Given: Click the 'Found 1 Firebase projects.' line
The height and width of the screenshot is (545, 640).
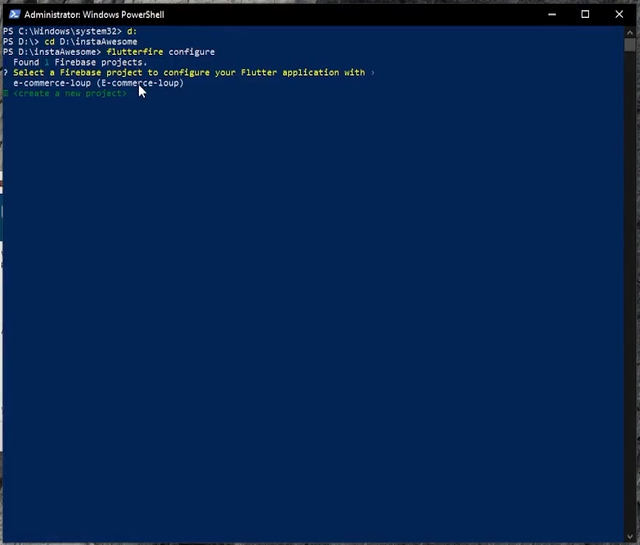Looking at the screenshot, I should click(x=80, y=62).
